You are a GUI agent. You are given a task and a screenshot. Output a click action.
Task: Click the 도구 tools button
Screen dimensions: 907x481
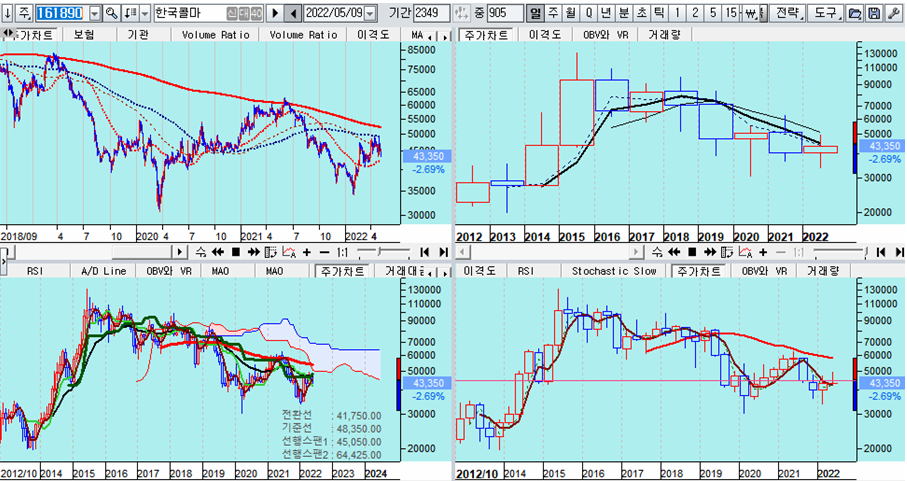point(825,13)
